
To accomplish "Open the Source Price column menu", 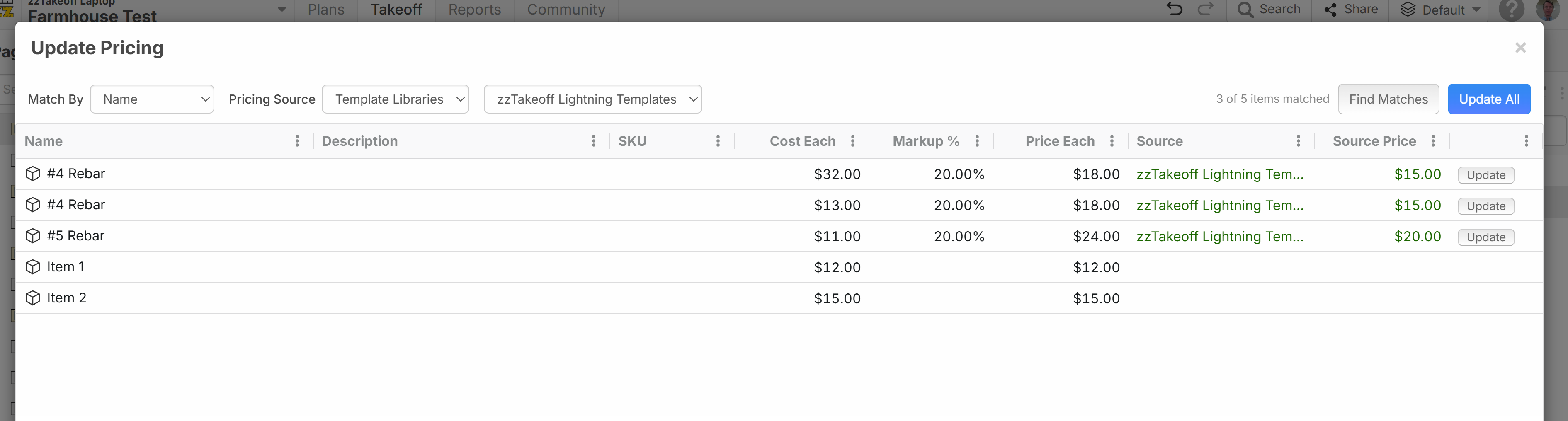I will click(1434, 141).
